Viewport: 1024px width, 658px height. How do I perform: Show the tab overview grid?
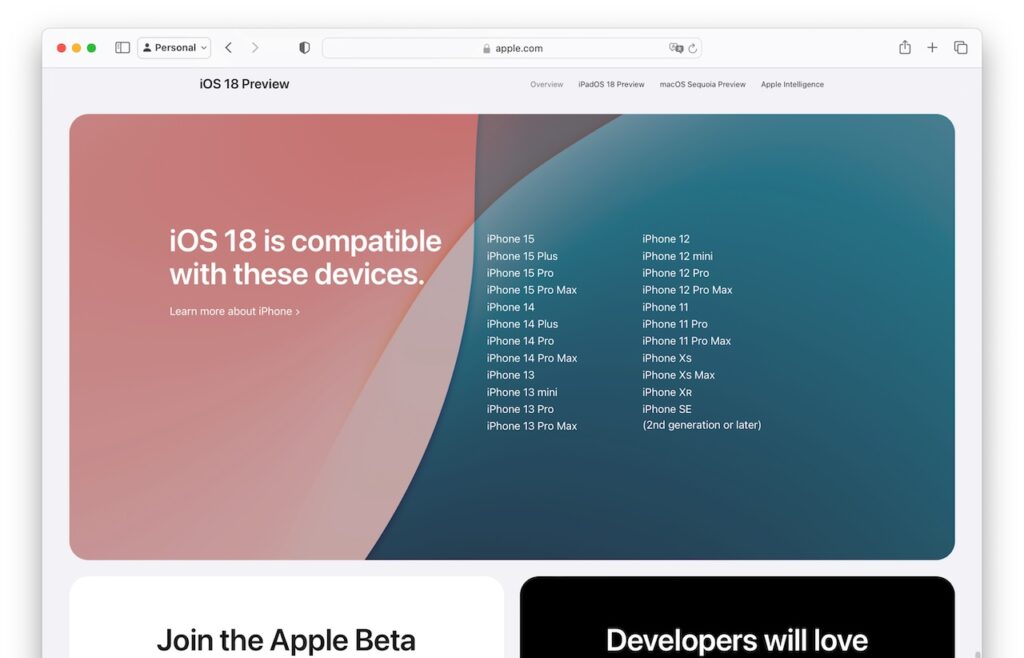click(x=960, y=47)
